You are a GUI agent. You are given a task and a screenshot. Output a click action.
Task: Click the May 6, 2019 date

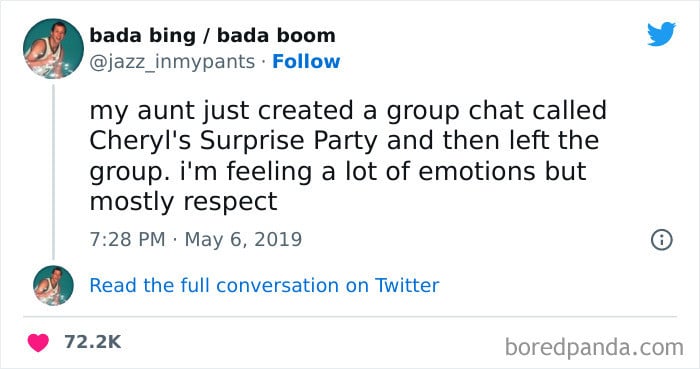[243, 239]
